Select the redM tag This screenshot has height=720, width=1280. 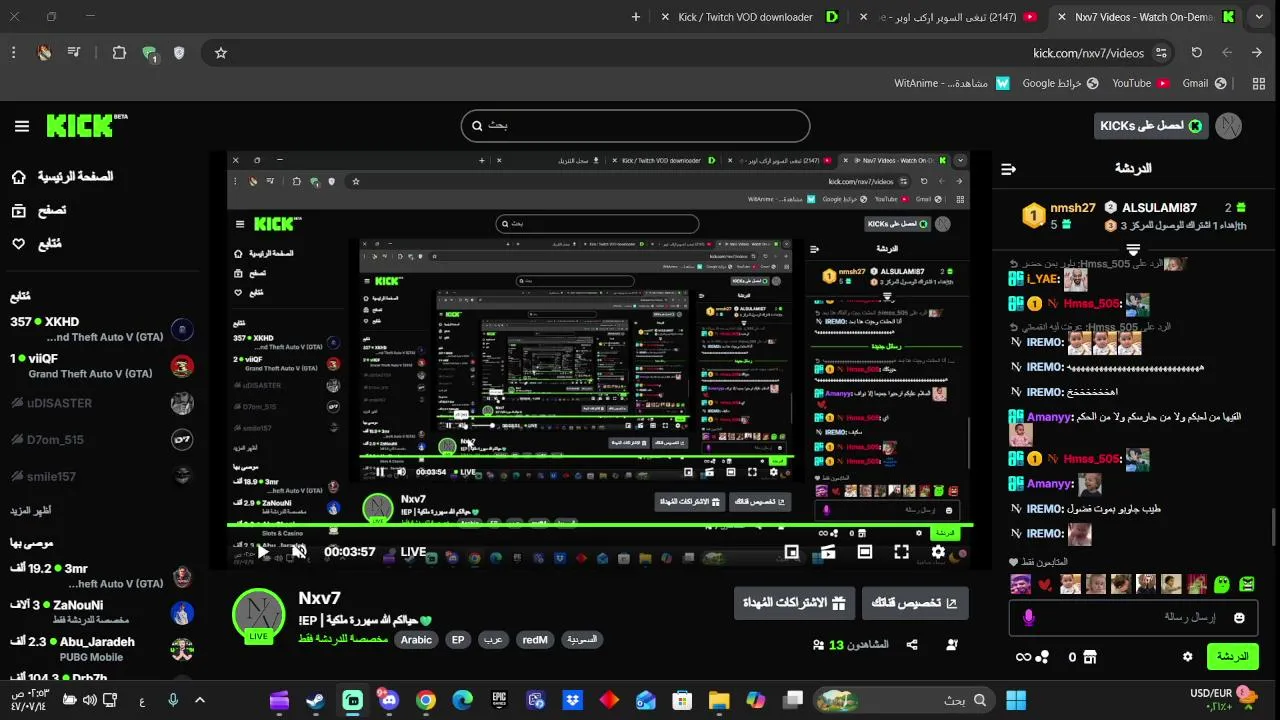535,640
